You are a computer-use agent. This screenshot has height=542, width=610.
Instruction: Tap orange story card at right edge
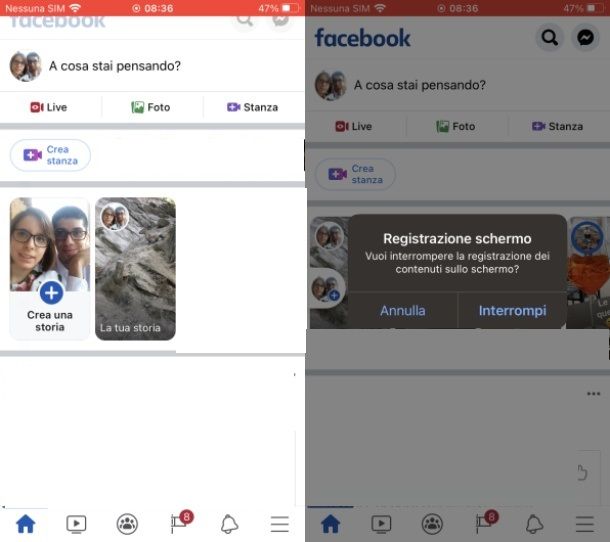[588, 272]
